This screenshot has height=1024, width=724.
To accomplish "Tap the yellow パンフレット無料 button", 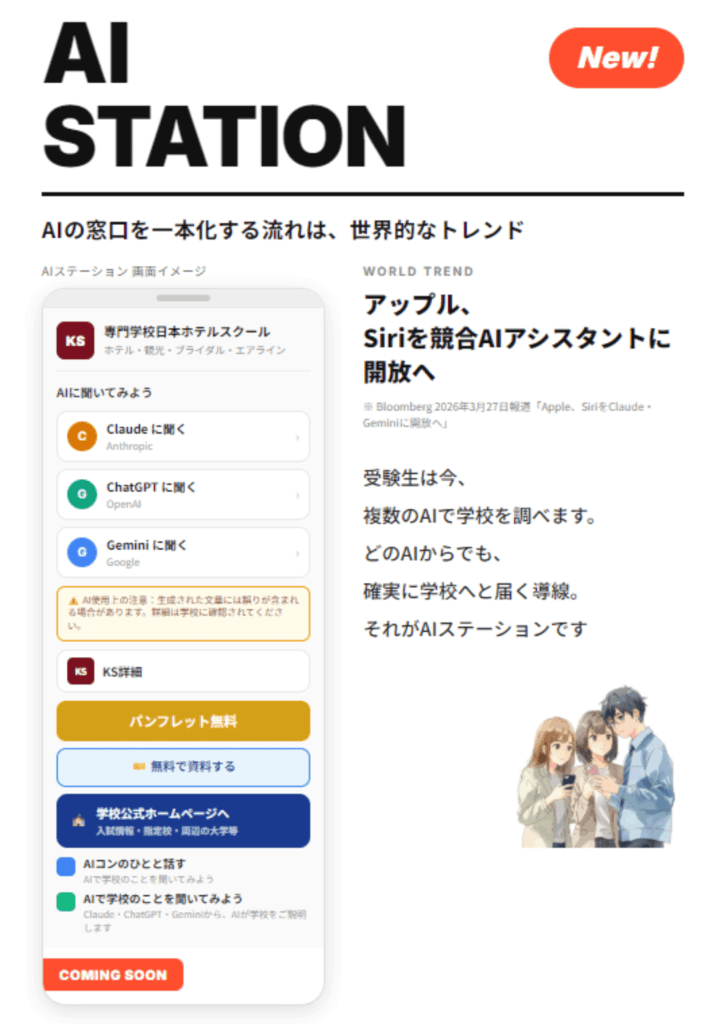I will 183,721.
